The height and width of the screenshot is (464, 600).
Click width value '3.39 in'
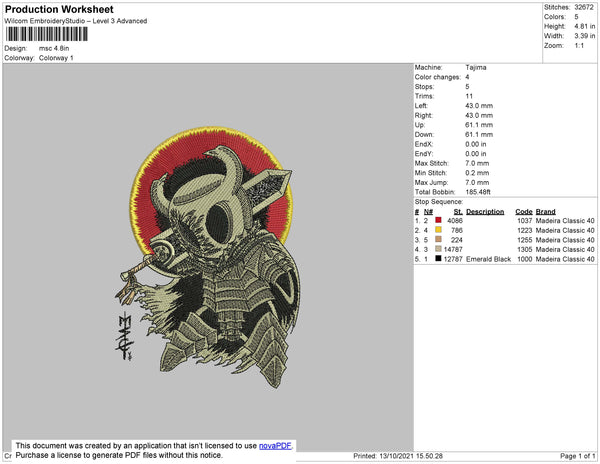pyautogui.click(x=585, y=36)
